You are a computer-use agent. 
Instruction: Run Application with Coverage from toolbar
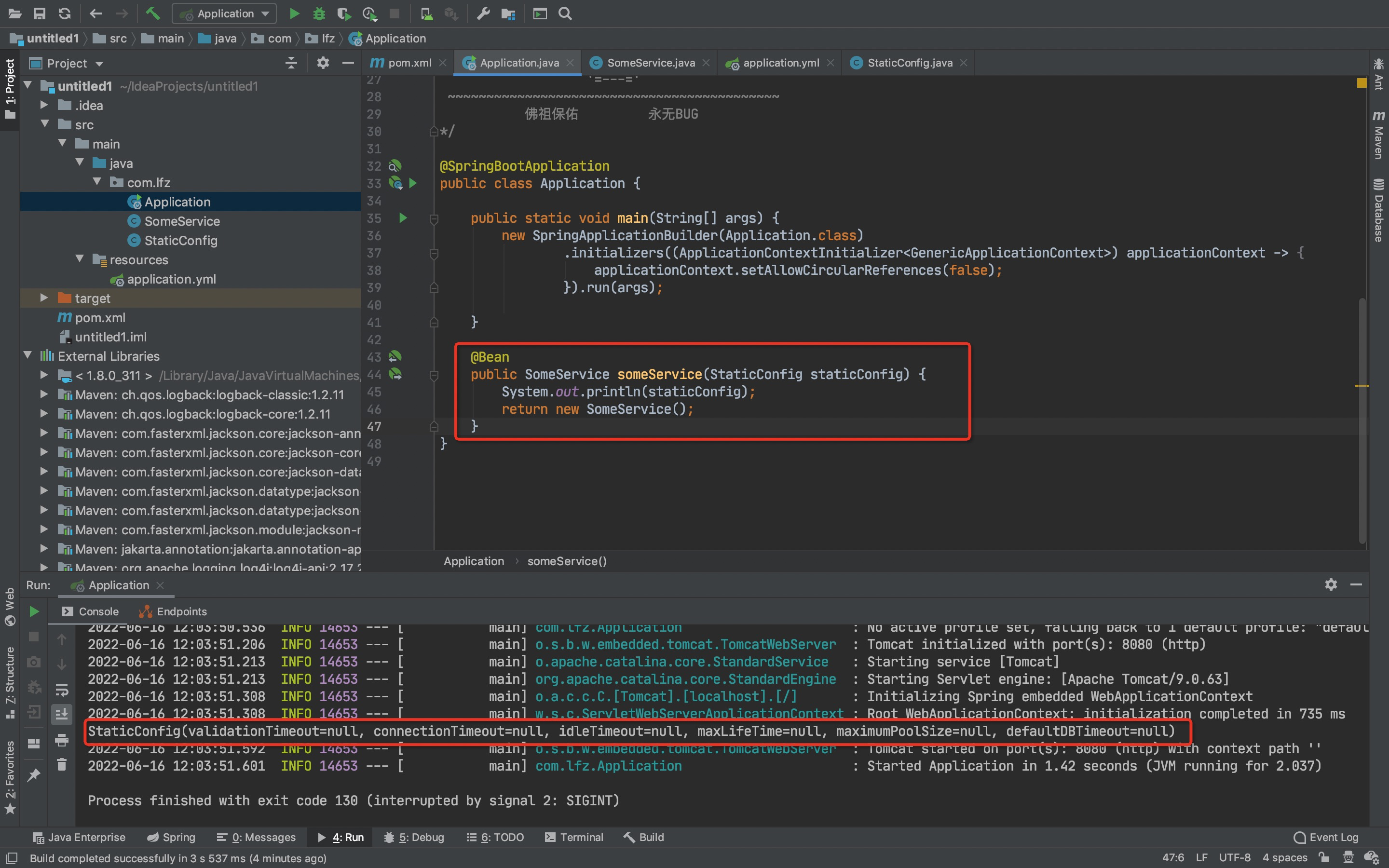coord(344,13)
